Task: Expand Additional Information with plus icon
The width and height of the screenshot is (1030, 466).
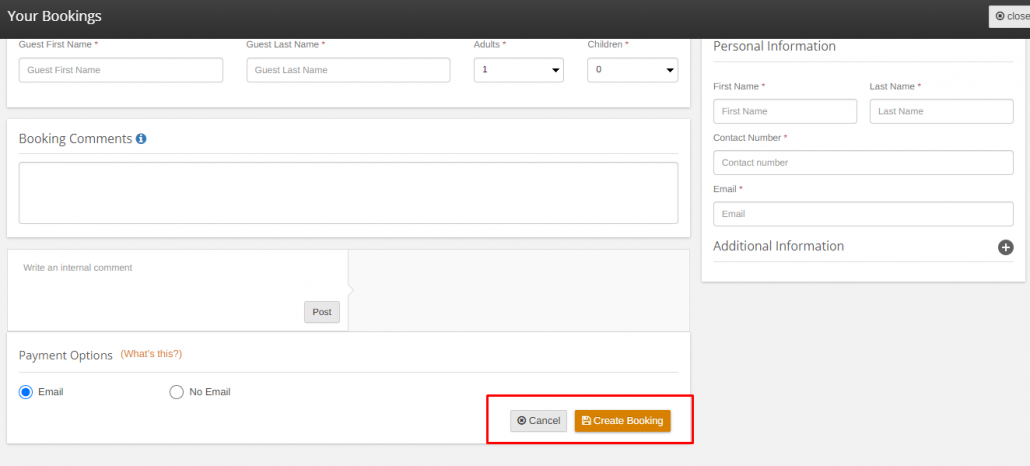Action: point(1005,247)
